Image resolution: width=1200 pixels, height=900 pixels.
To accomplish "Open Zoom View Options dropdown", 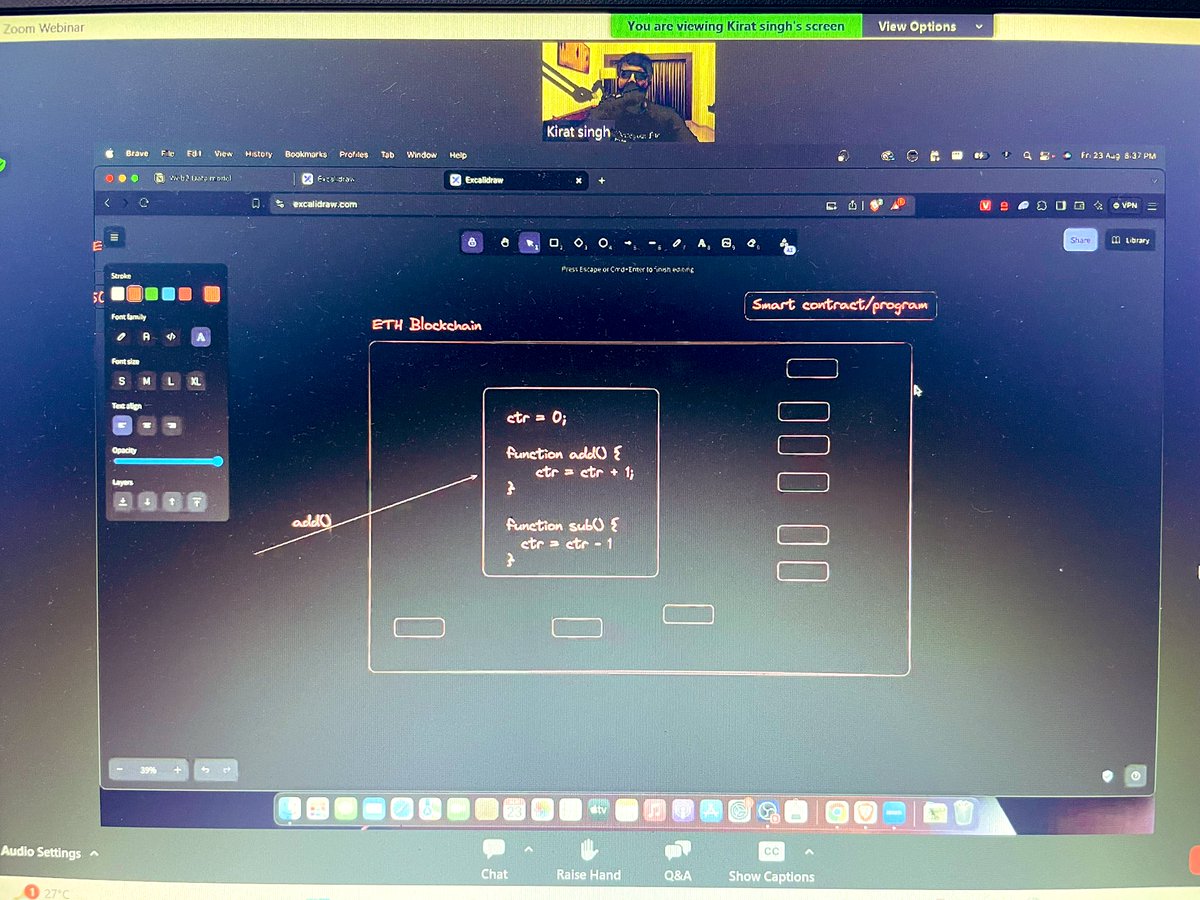I will pyautogui.click(x=930, y=27).
